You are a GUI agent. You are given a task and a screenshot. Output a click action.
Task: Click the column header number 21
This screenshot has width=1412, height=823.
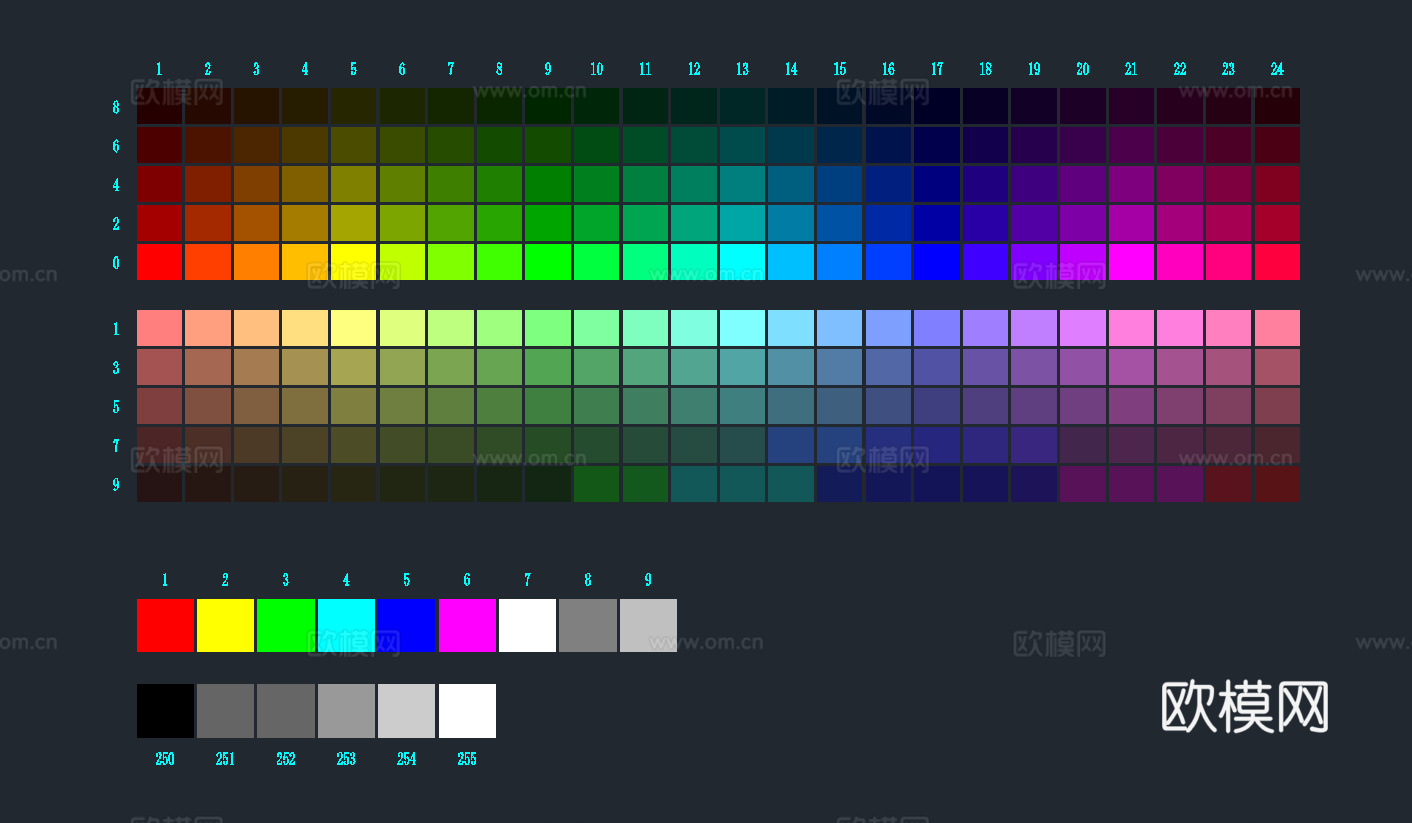1131,69
